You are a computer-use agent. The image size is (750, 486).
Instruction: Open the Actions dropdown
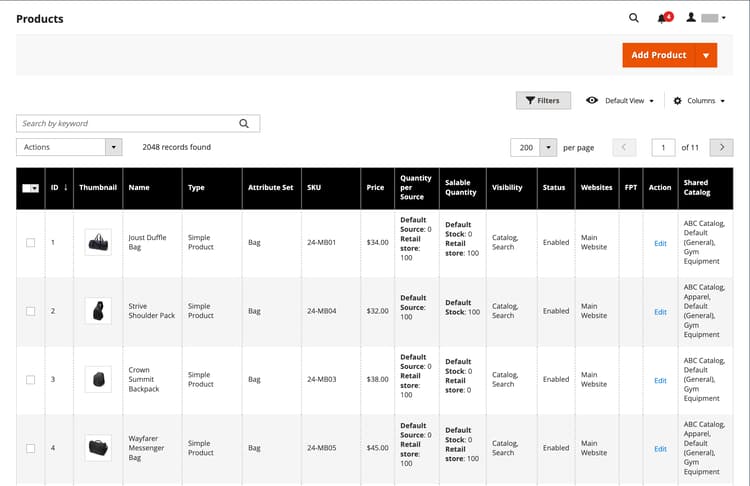coord(69,147)
